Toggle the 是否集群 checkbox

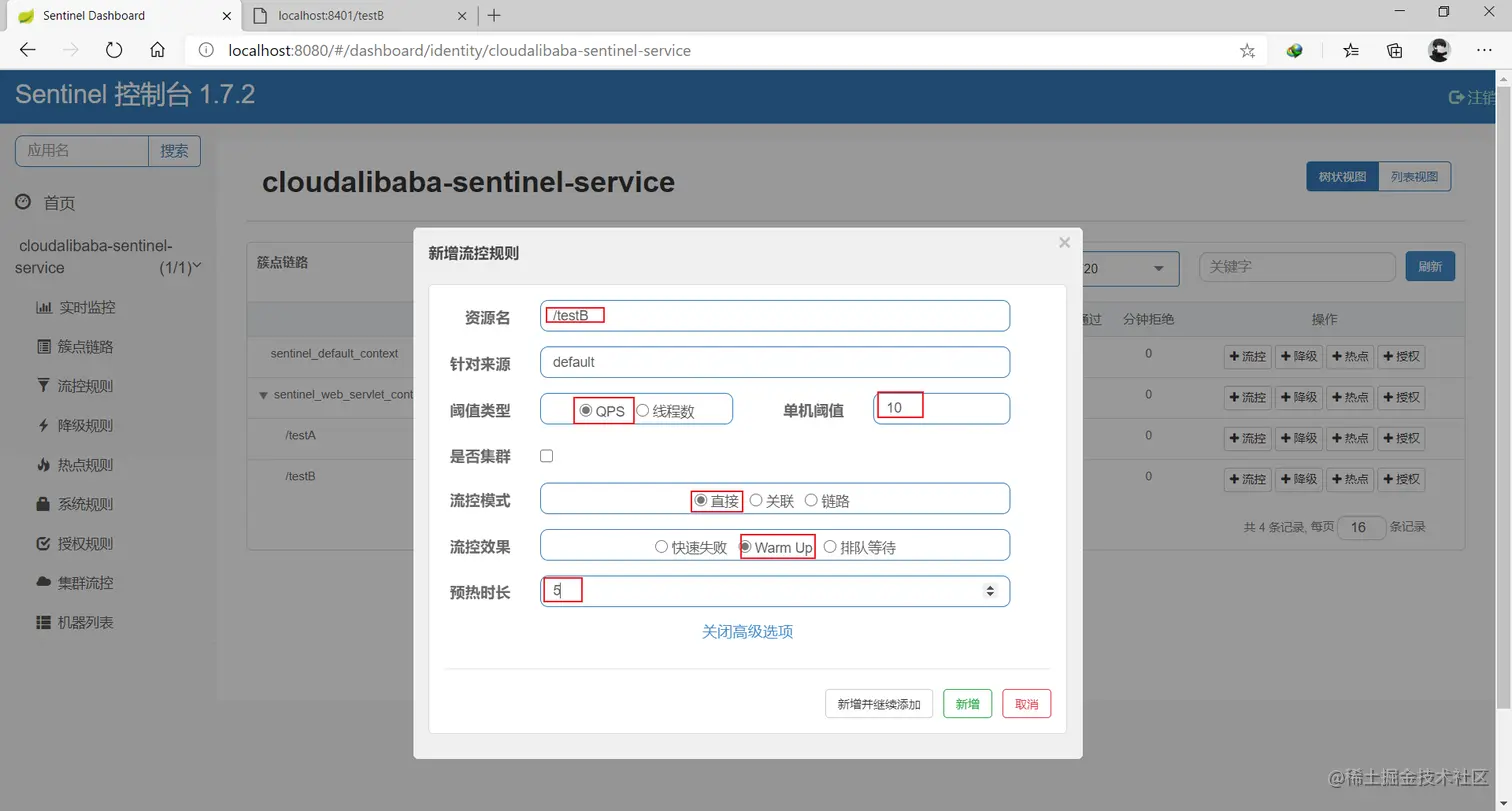pyautogui.click(x=546, y=456)
